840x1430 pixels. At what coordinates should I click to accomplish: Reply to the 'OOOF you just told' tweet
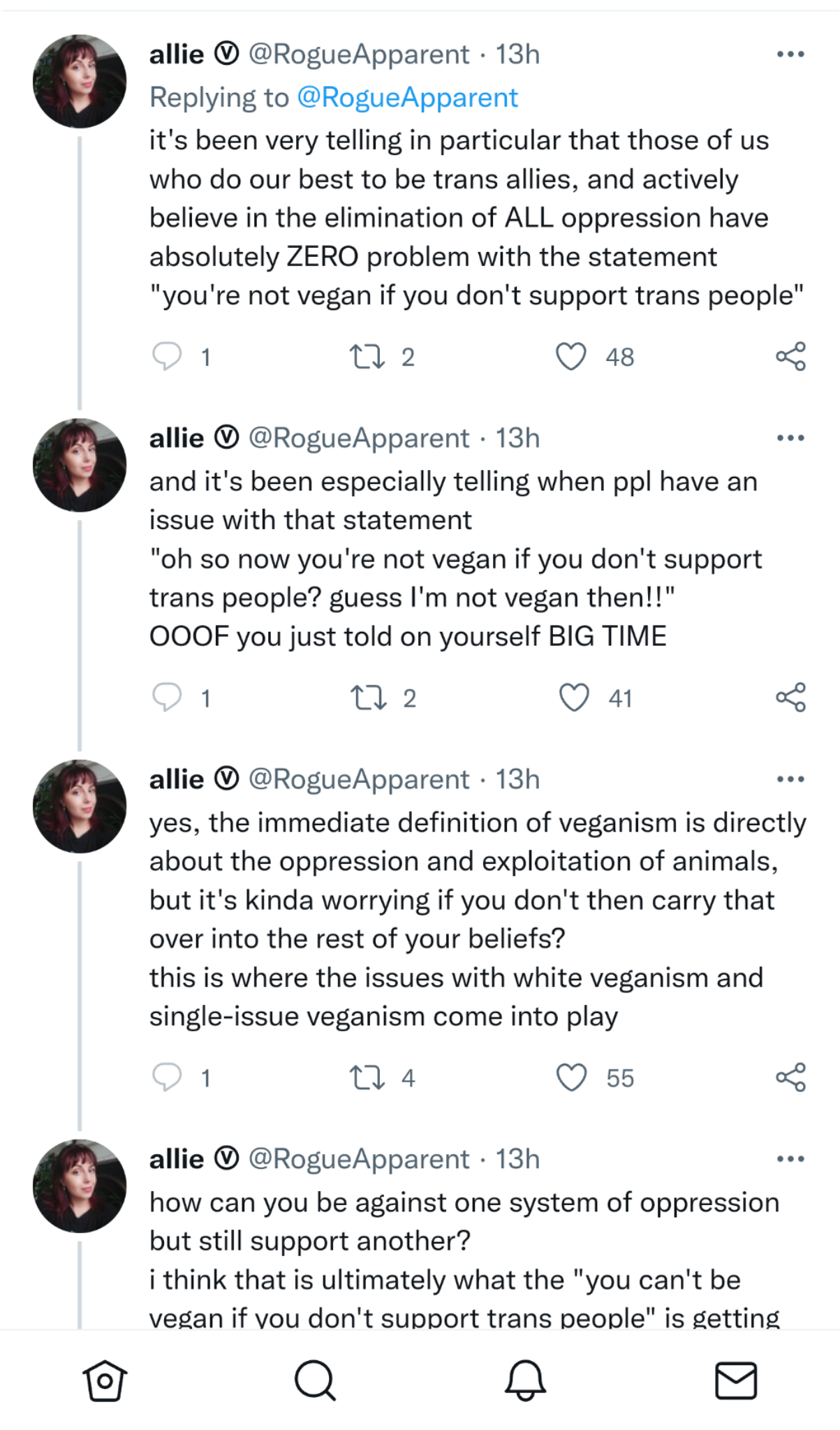(x=167, y=698)
